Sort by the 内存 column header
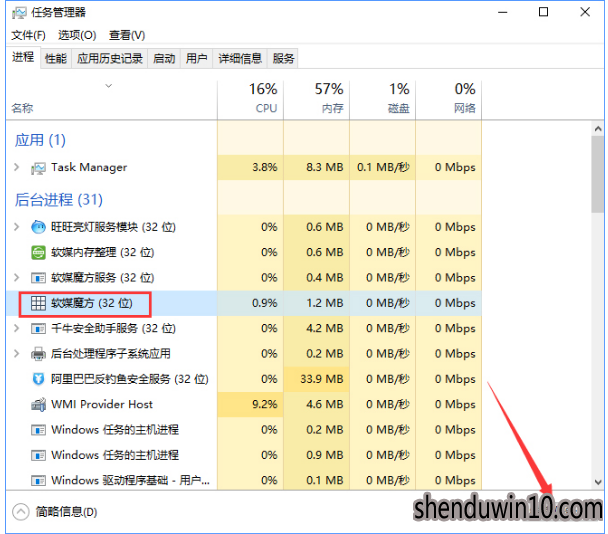 [x=316, y=99]
